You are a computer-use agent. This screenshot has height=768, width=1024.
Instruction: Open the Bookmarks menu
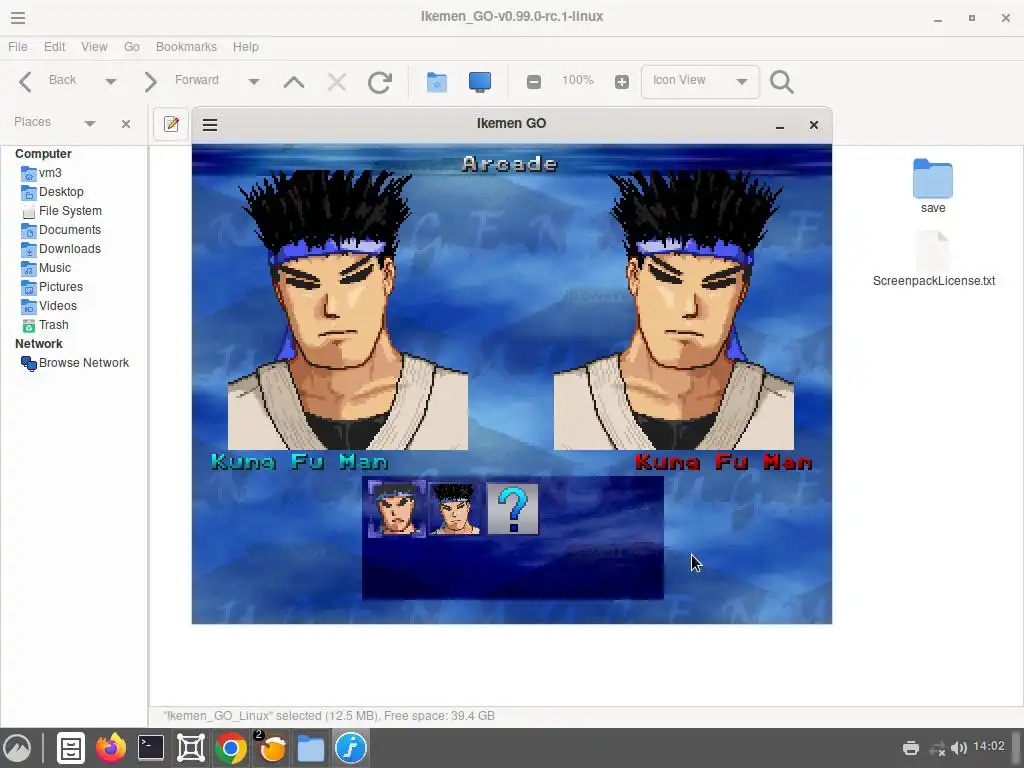point(186,47)
